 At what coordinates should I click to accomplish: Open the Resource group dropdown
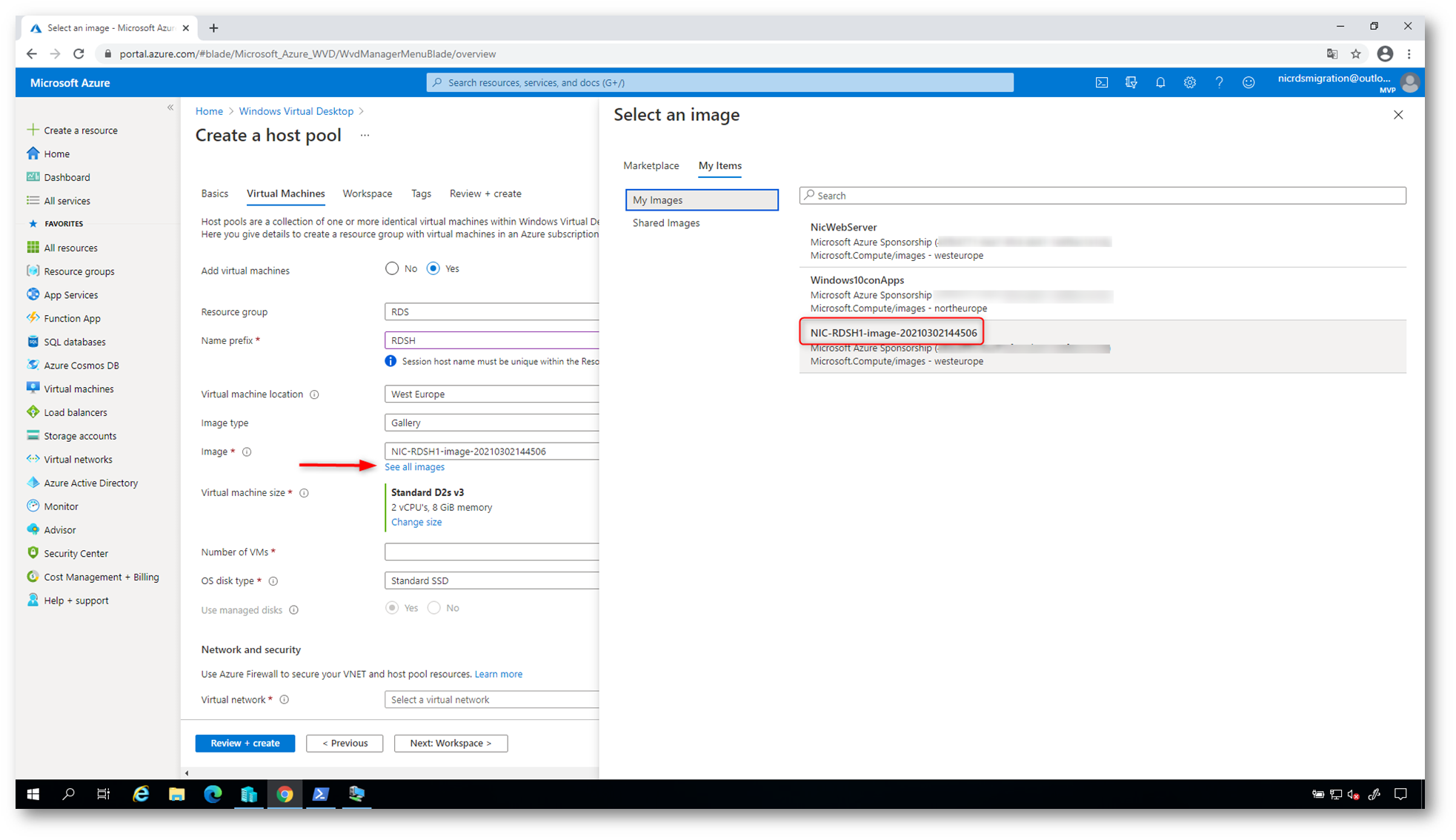[491, 312]
